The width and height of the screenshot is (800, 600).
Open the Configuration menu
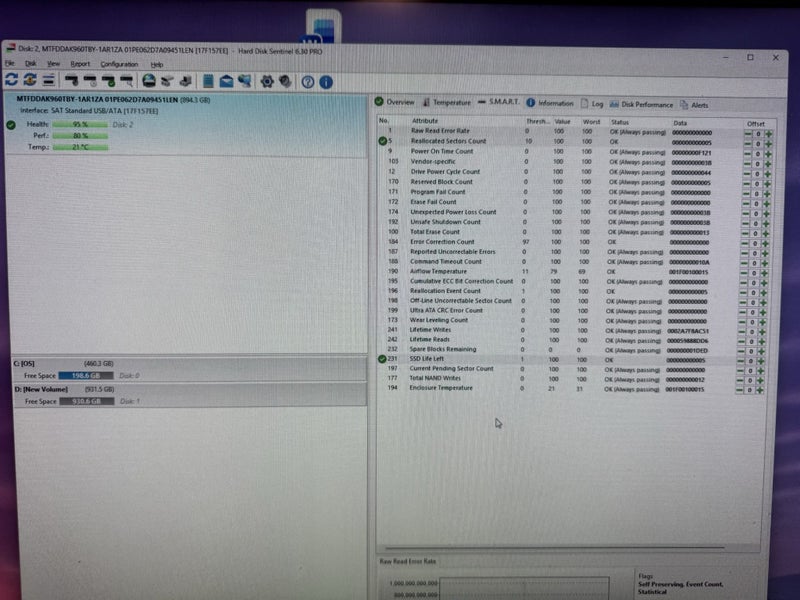(x=119, y=64)
